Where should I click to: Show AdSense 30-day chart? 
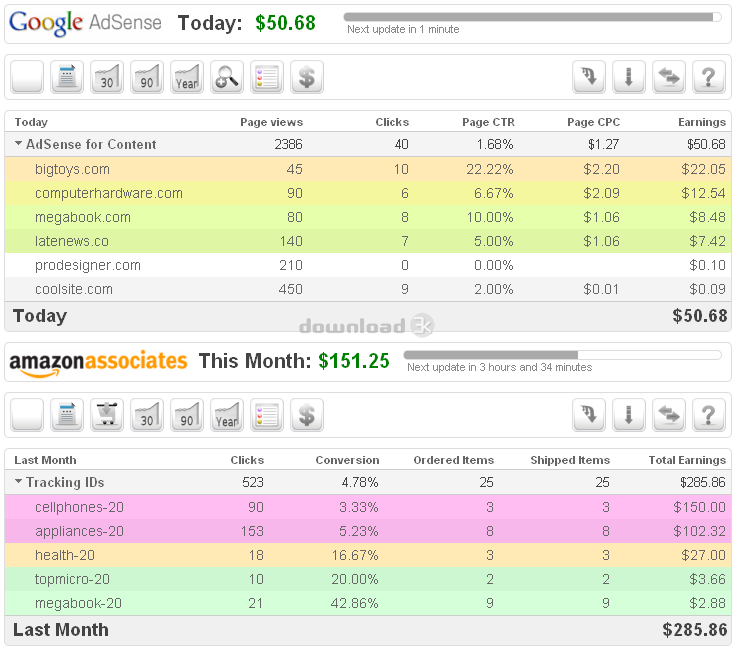(107, 76)
